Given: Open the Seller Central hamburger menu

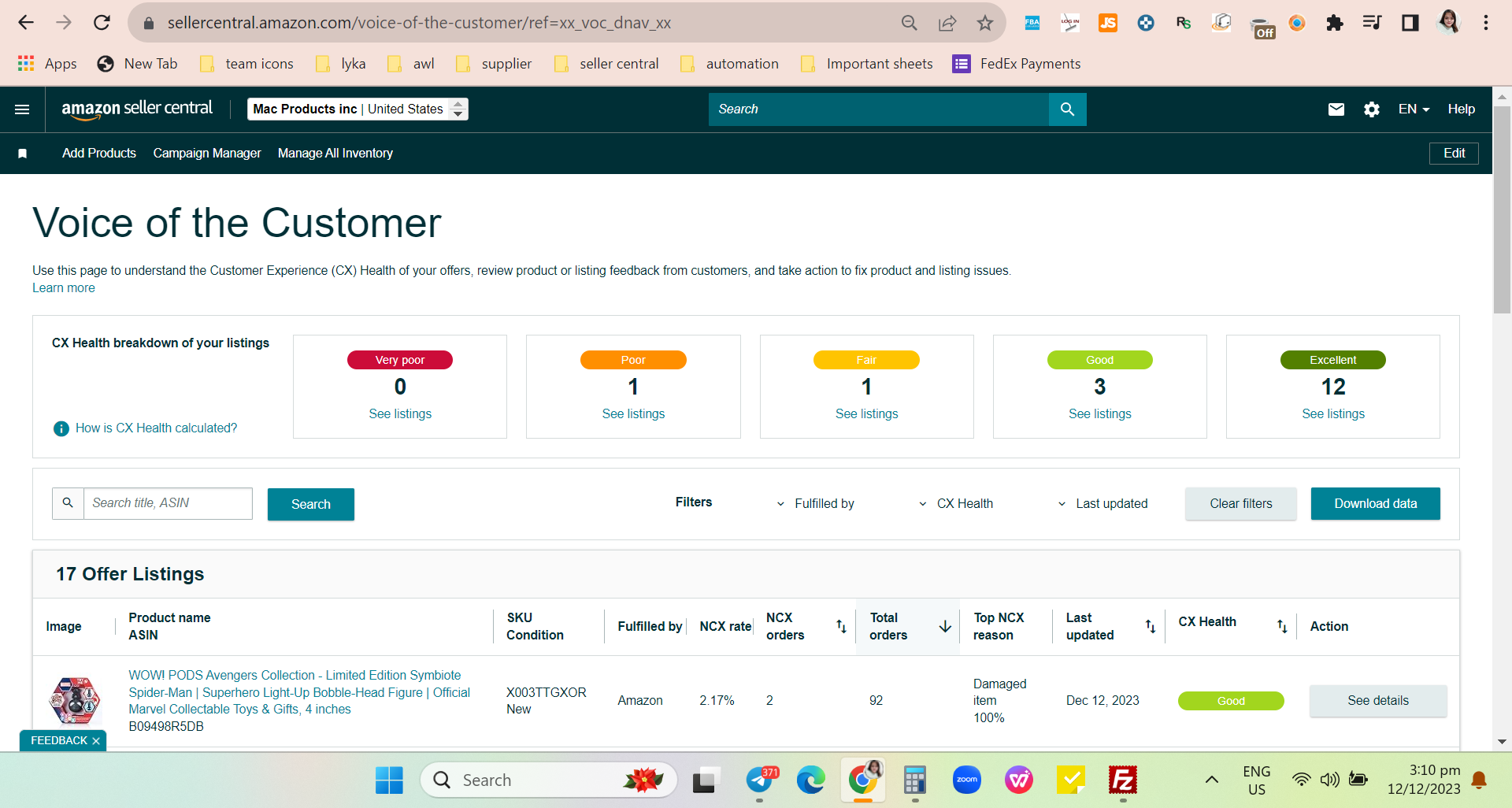Looking at the screenshot, I should (x=22, y=109).
